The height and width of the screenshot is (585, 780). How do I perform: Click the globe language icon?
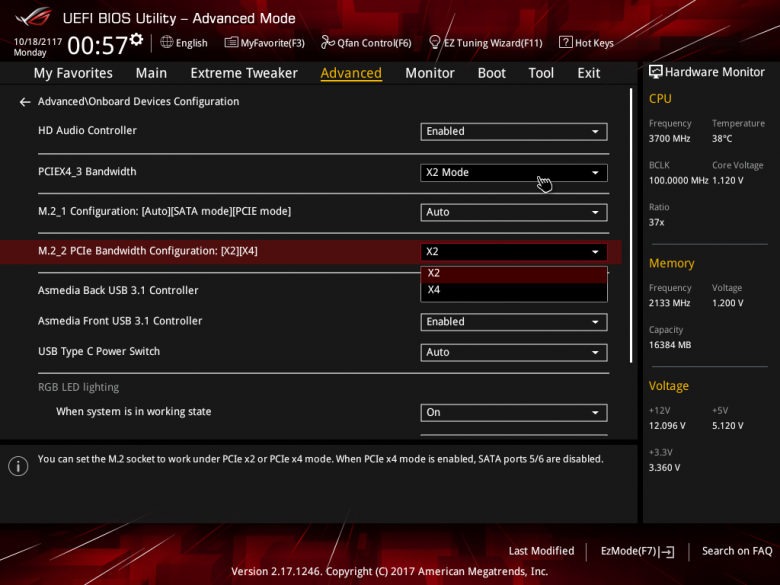coord(167,42)
